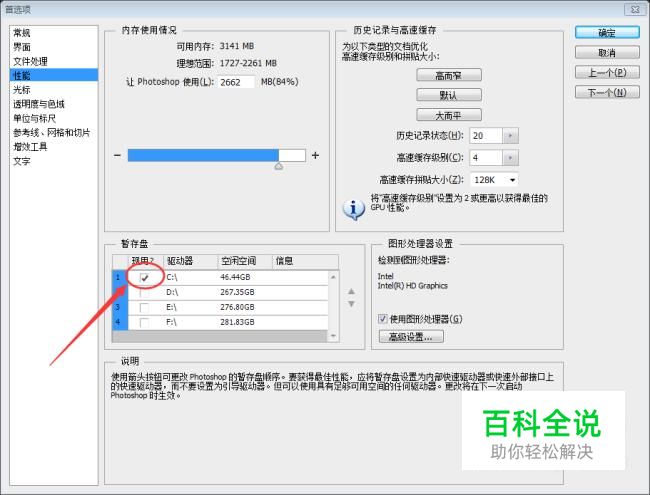650x495 pixels.
Task: Open 透明度与色域 settings
Action: [x=39, y=104]
